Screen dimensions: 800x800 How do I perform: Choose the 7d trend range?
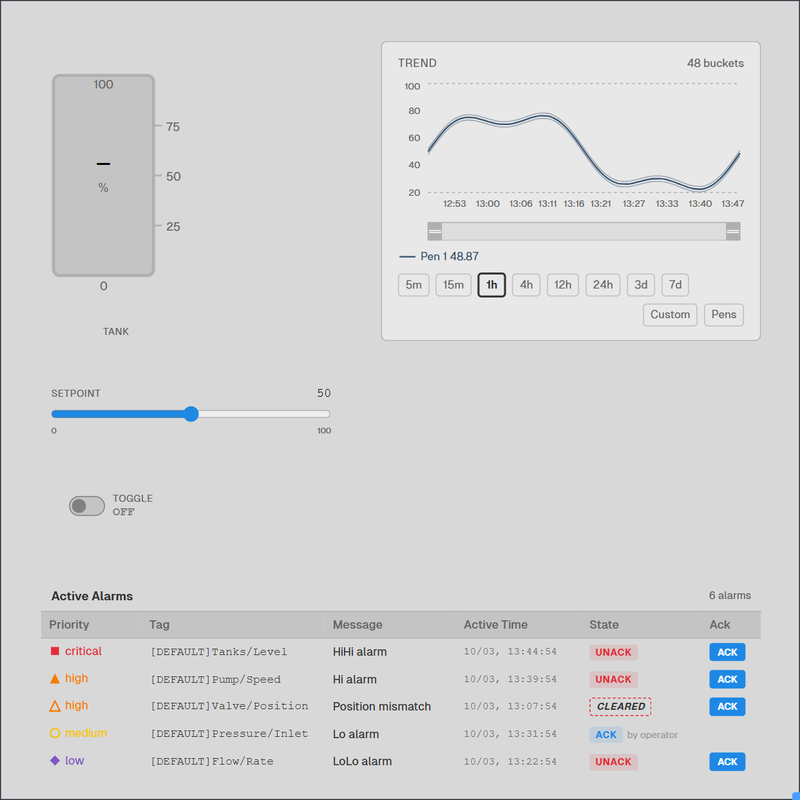(x=675, y=285)
